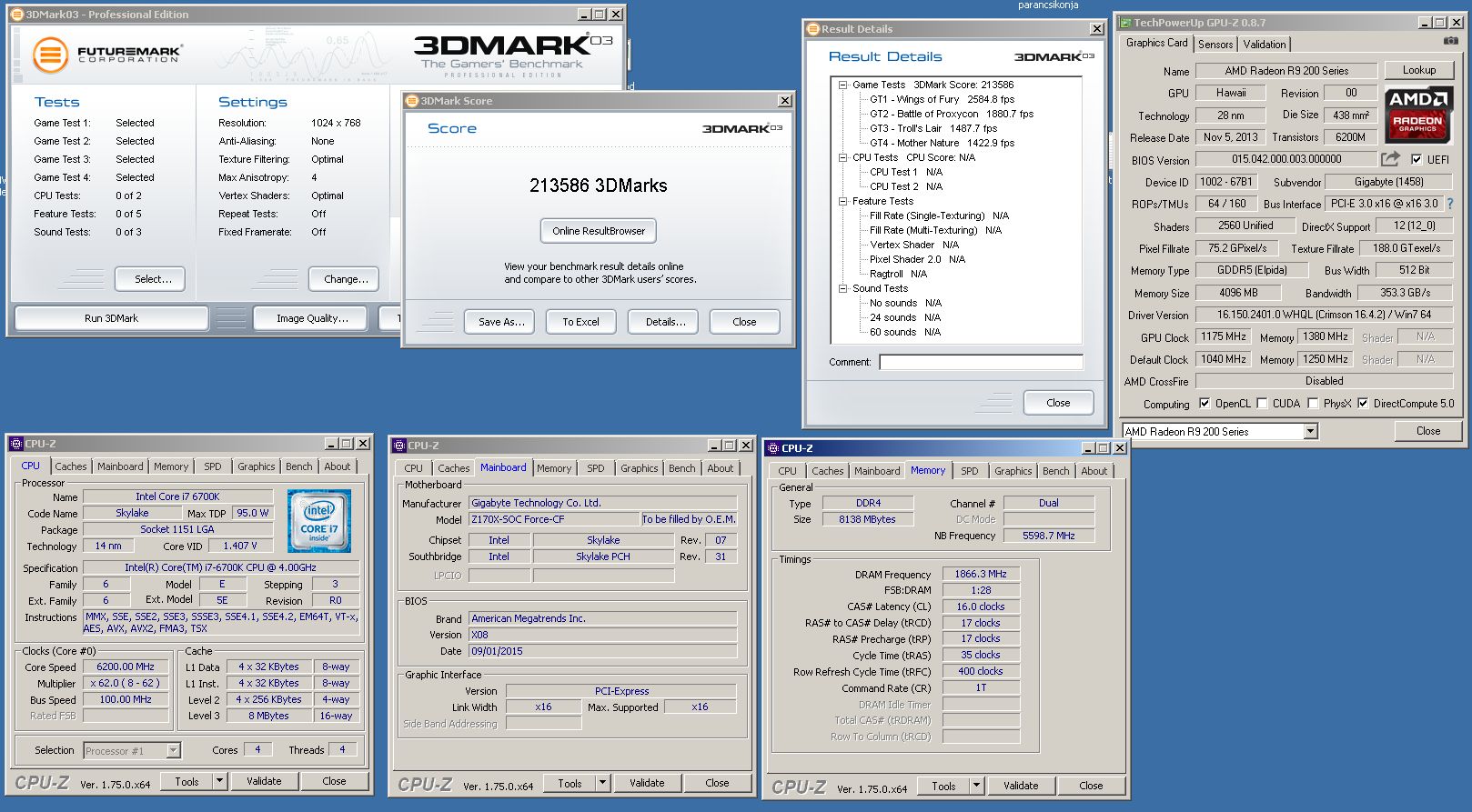Click the Intel Core i7 inside logo
This screenshot has width=1472, height=812.
319,521
